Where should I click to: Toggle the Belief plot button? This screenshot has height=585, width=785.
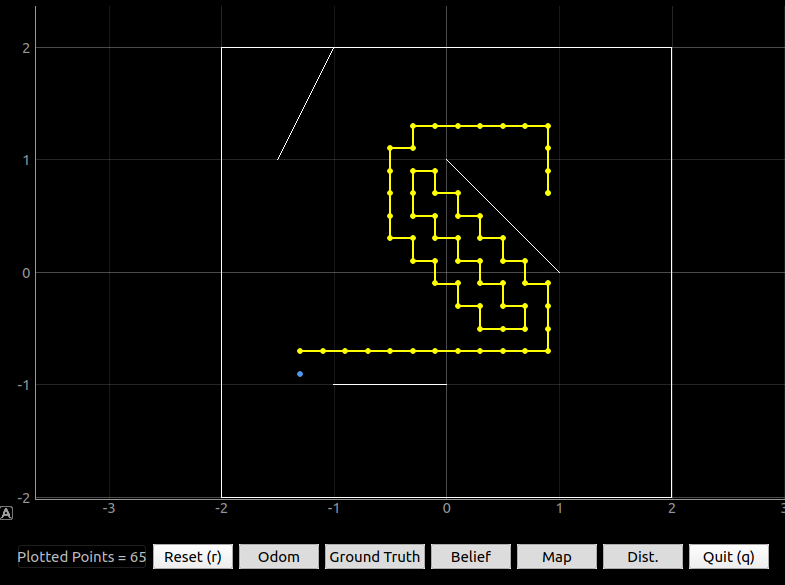pos(471,557)
